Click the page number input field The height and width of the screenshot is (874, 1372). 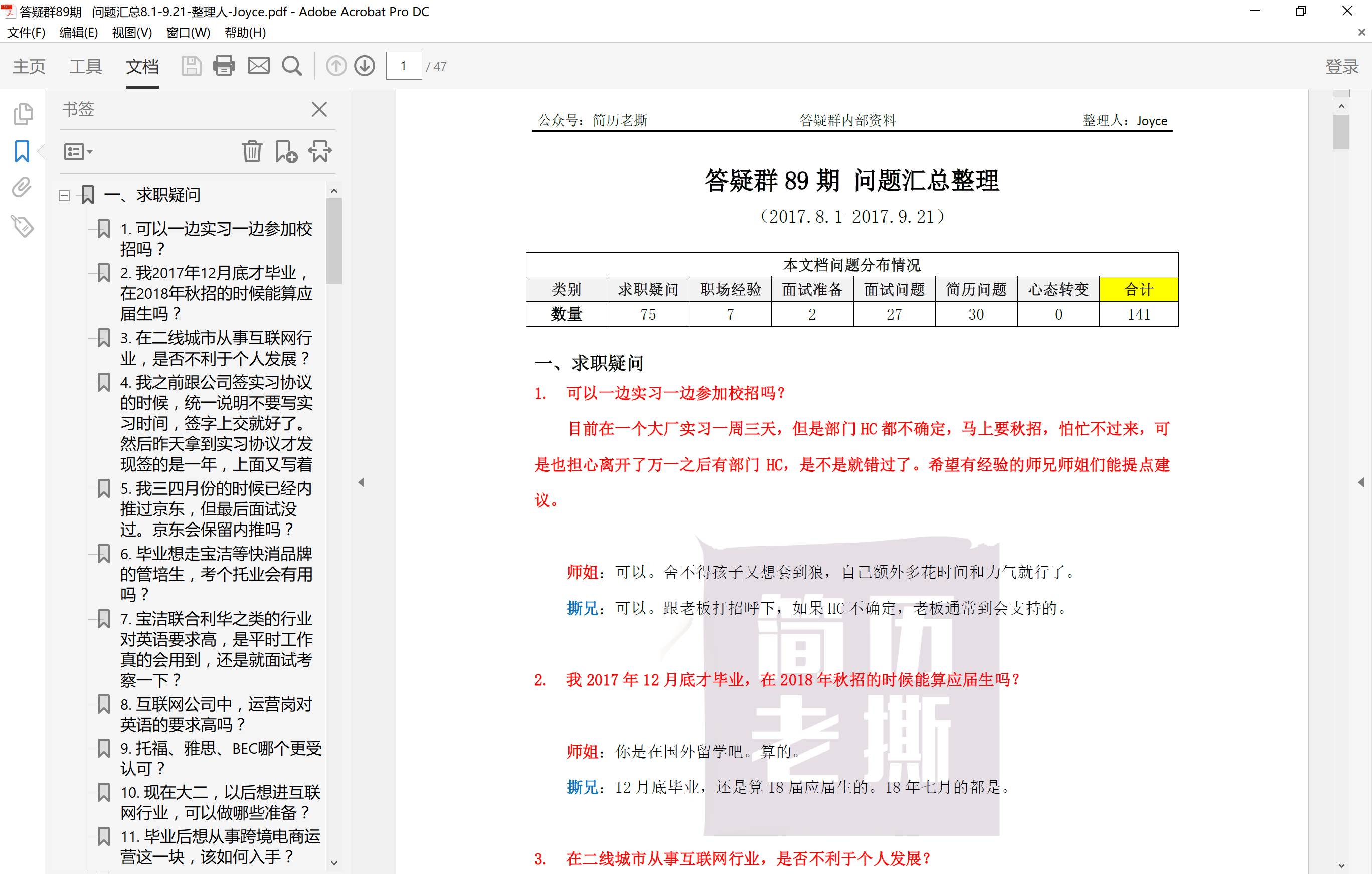[x=404, y=66]
